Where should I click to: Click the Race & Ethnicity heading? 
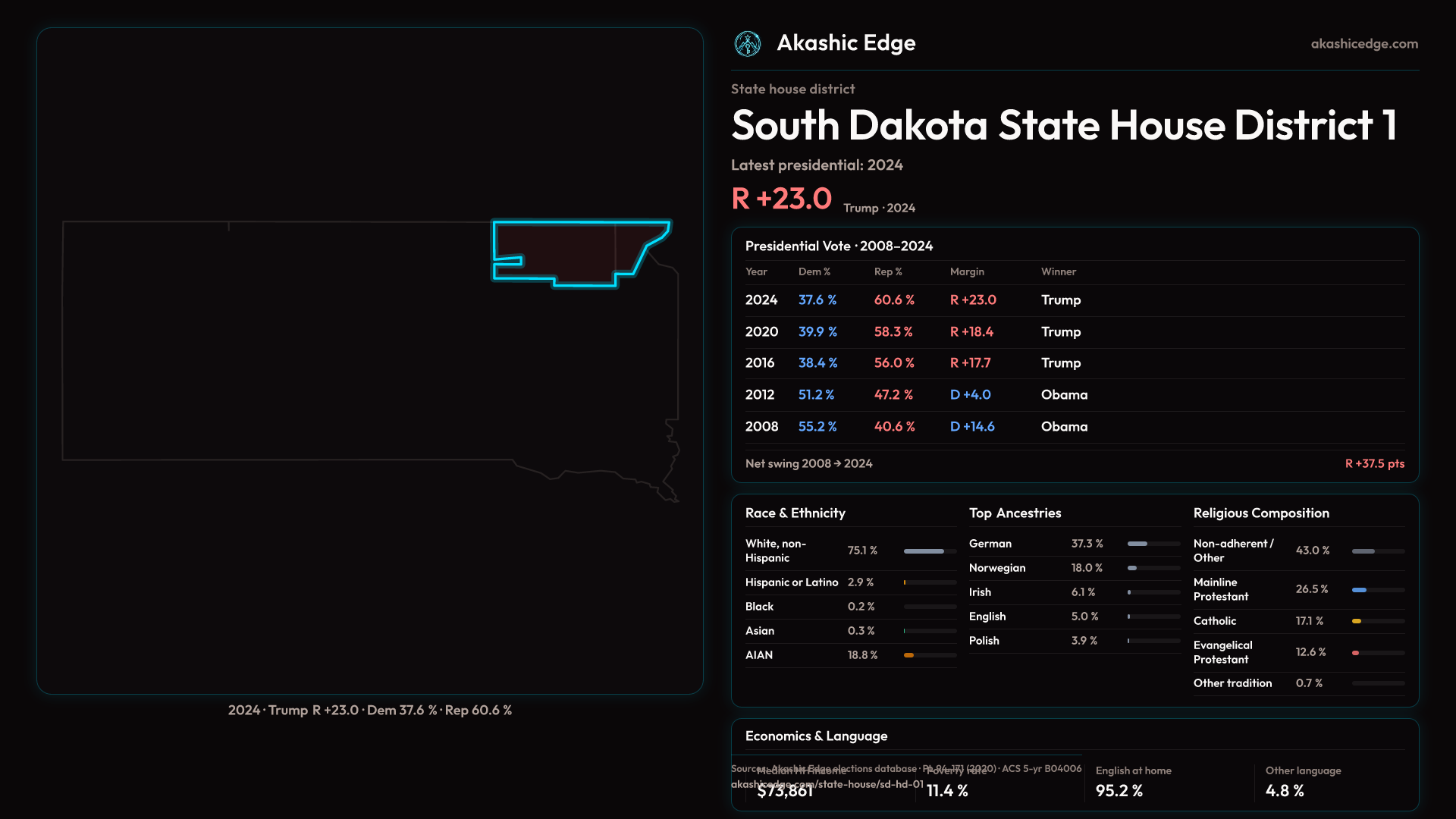tap(795, 513)
